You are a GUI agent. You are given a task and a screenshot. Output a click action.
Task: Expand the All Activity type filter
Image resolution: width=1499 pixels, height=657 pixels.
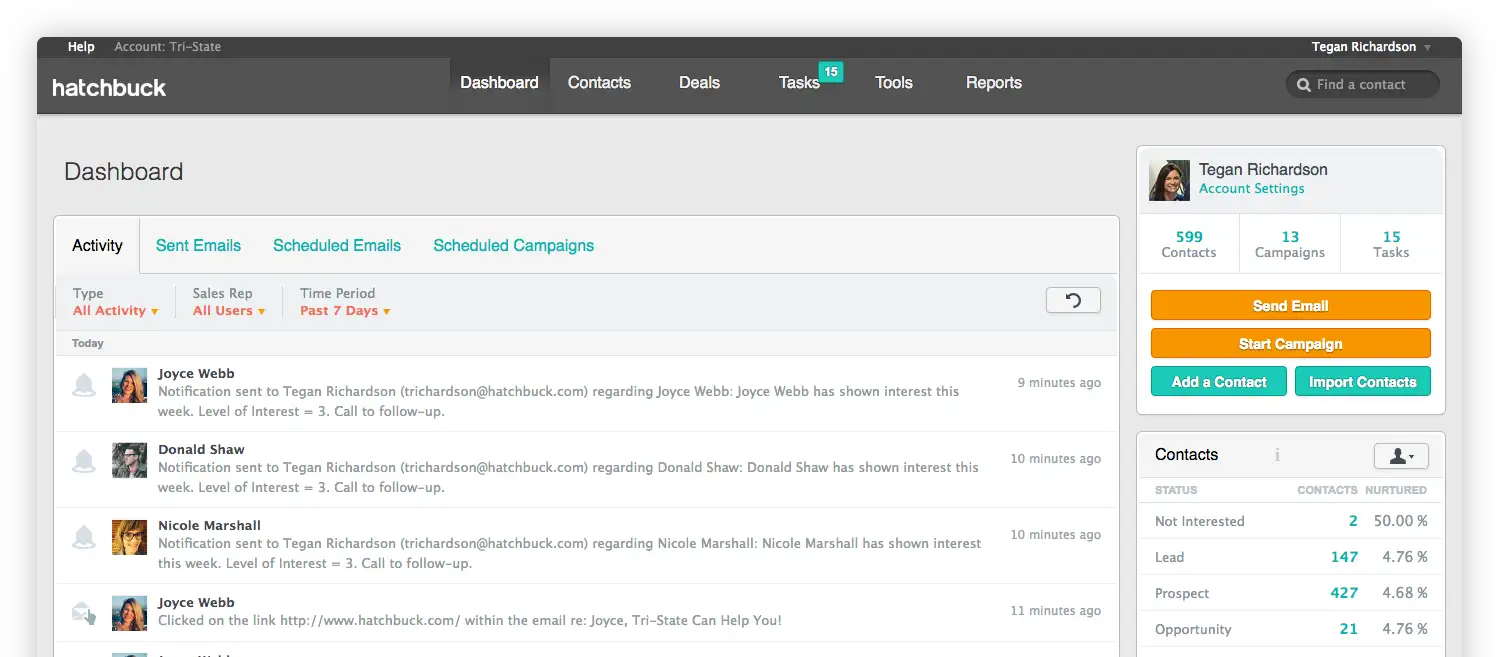(115, 311)
